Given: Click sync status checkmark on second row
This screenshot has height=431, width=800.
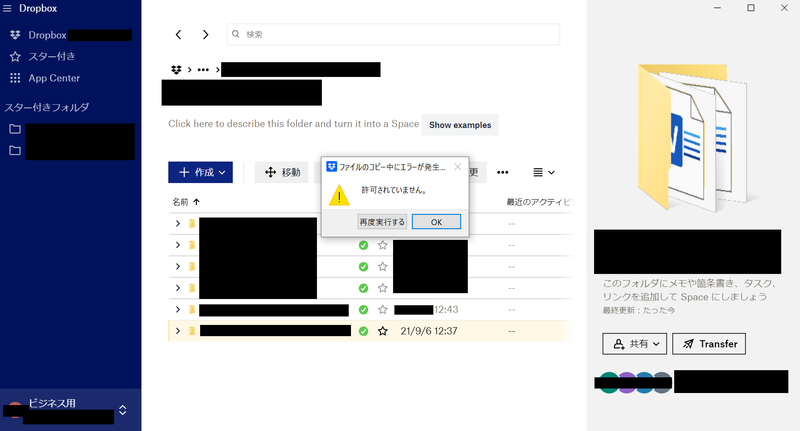Looking at the screenshot, I should pos(363,245).
